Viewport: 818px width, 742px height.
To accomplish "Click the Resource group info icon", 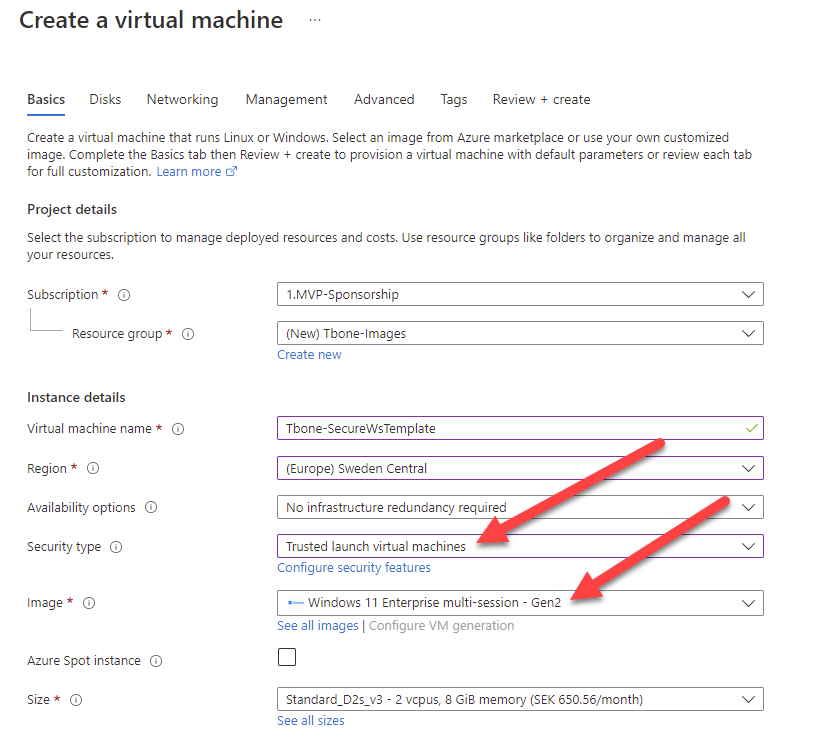I will (x=188, y=334).
